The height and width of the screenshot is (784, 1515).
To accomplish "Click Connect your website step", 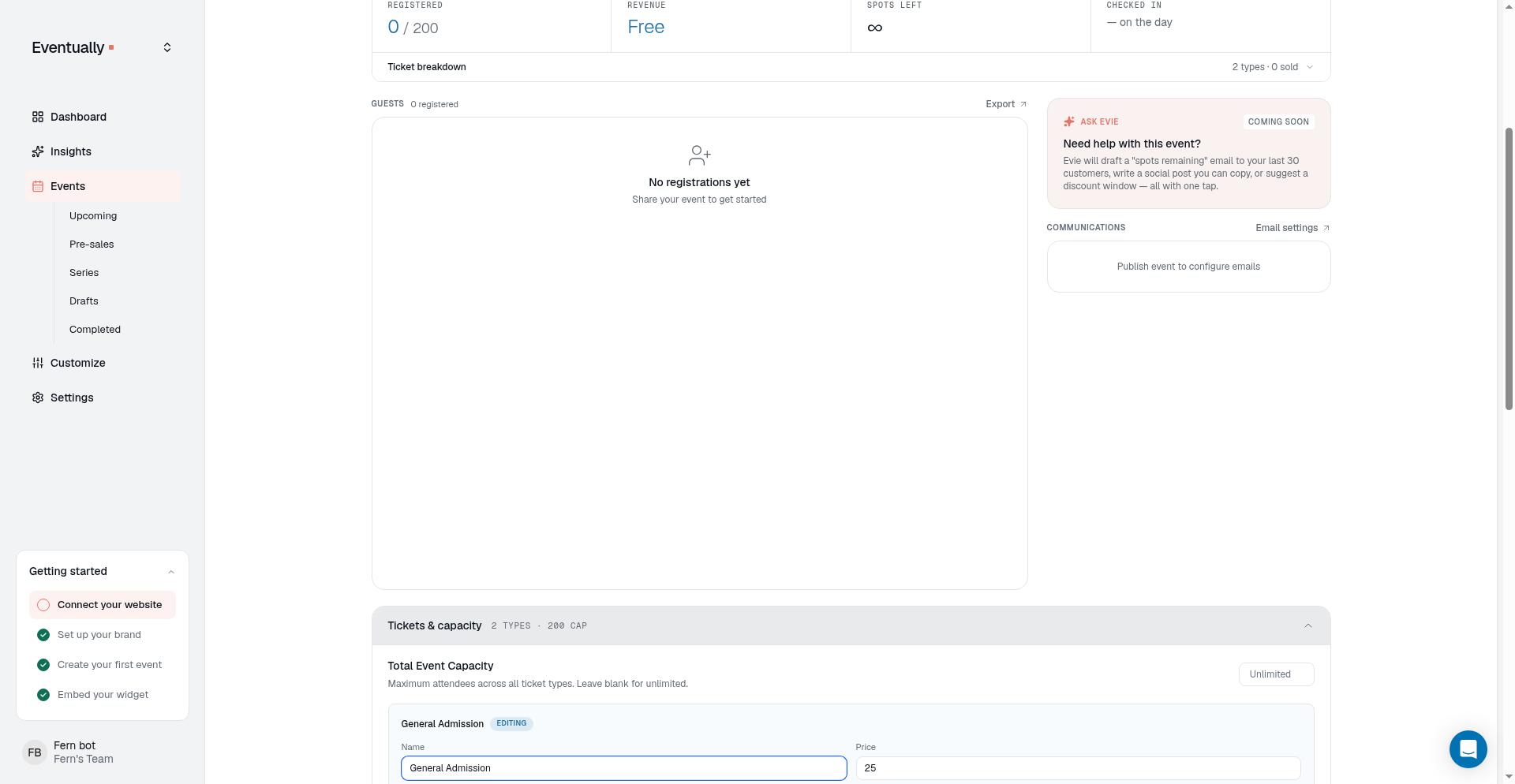I will pyautogui.click(x=103, y=605).
